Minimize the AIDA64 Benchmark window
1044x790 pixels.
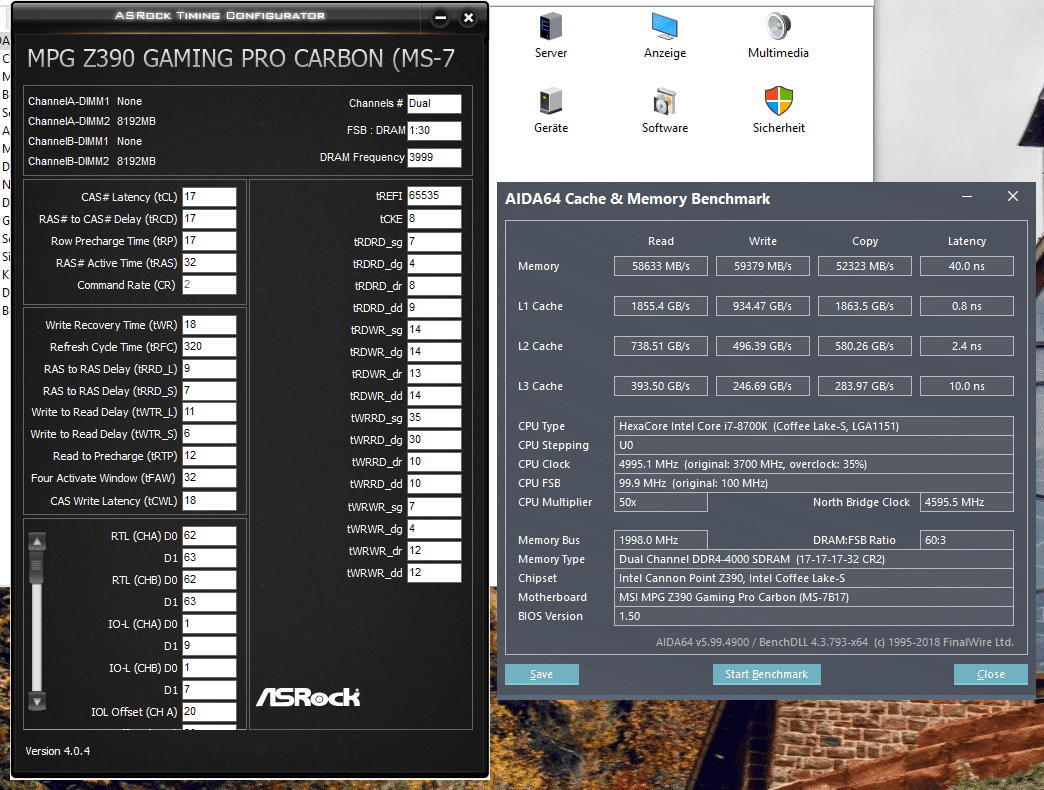coord(967,196)
